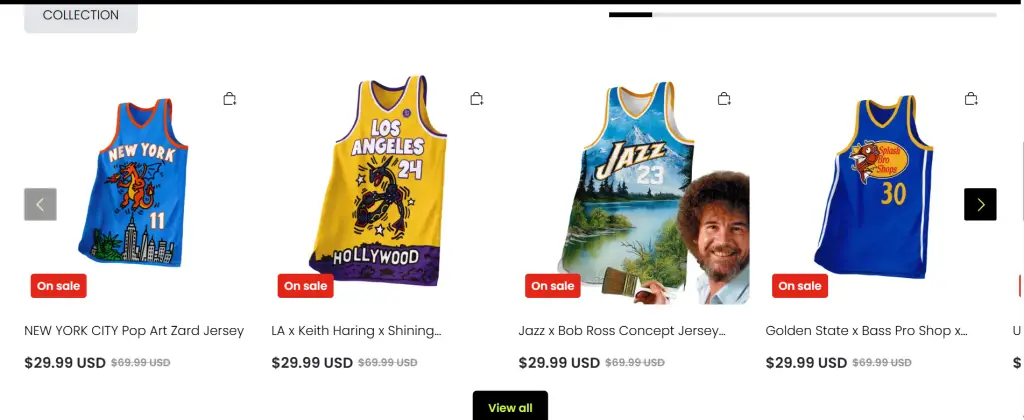Add Golden State jersey to cart
The height and width of the screenshot is (420, 1024).
tap(971, 99)
